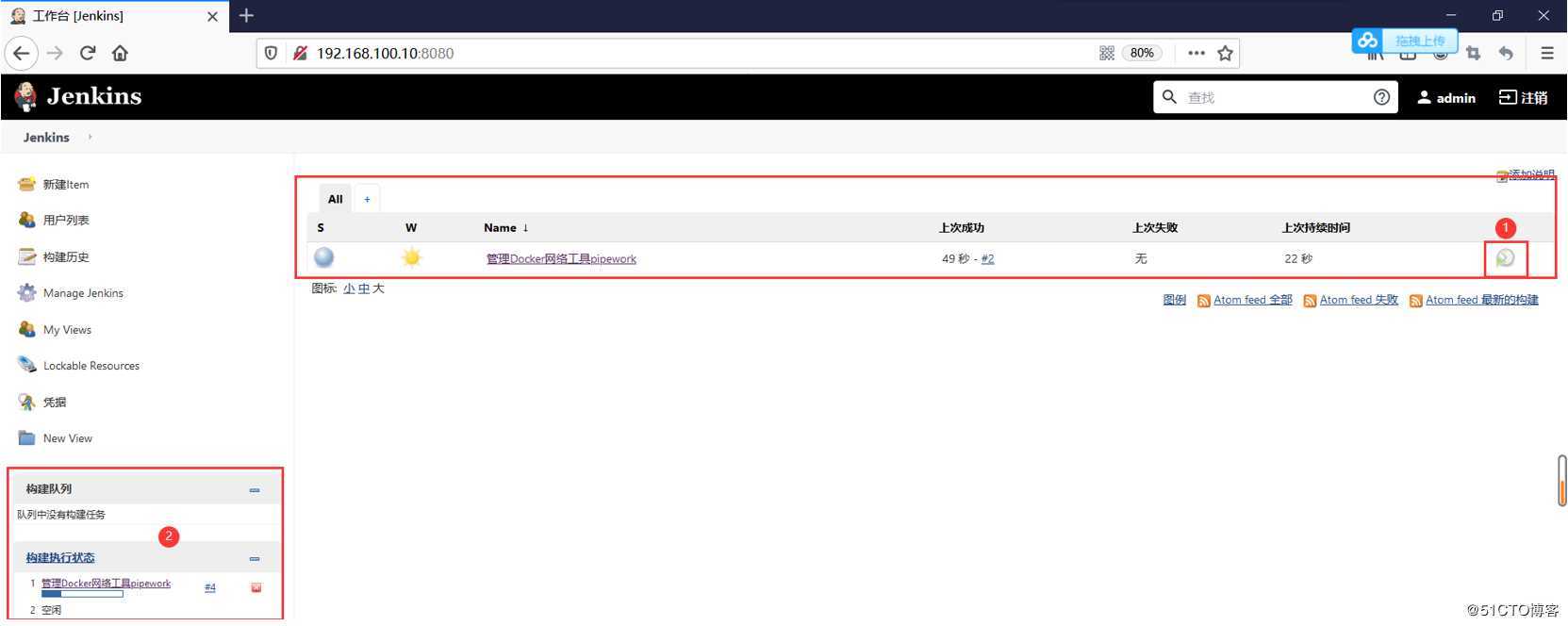Add new view with plus tab
The image size is (1568, 626).
(367, 199)
